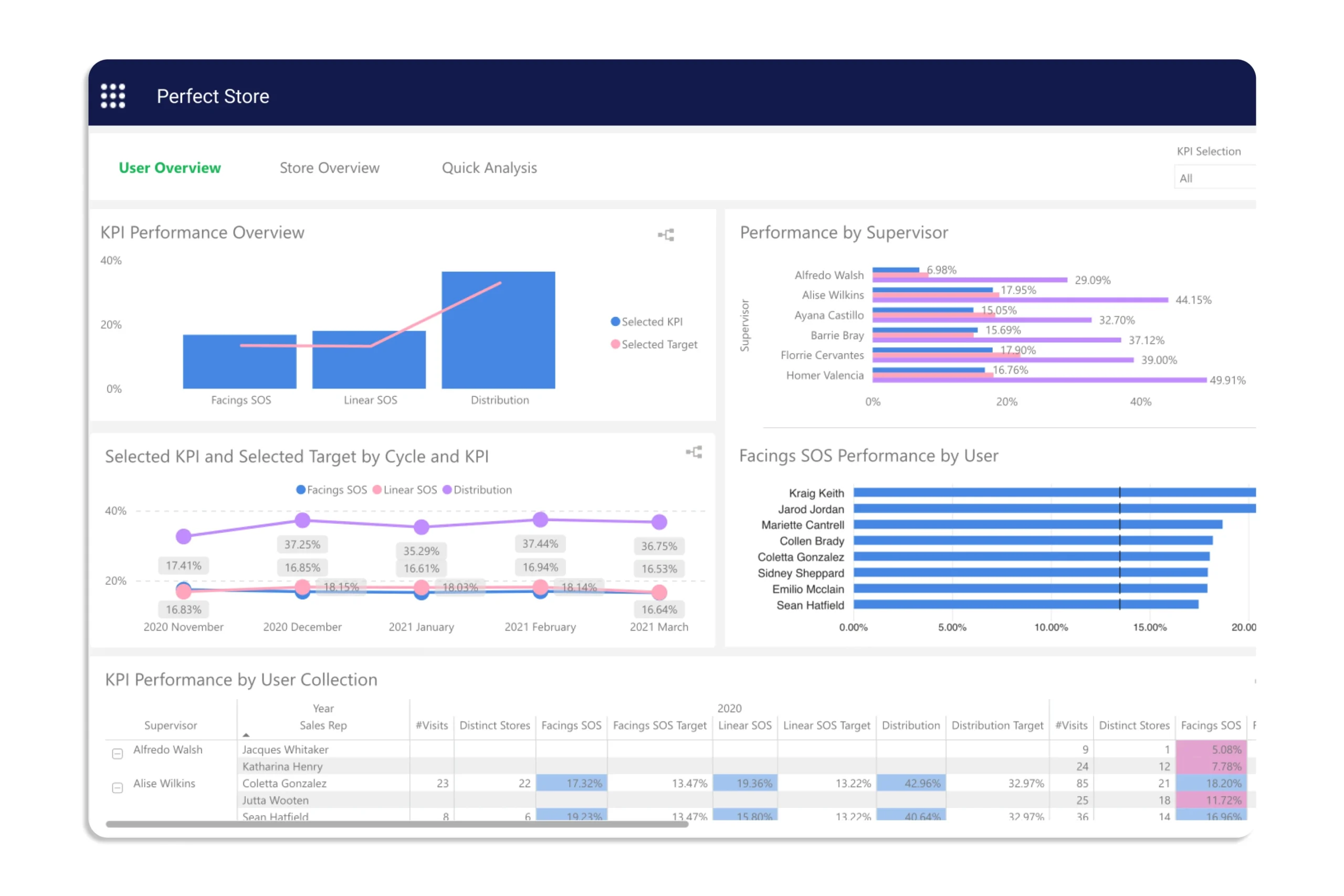Screen dimensions: 1344x896
Task: Click sort arrow under the Year header
Action: coord(246,735)
